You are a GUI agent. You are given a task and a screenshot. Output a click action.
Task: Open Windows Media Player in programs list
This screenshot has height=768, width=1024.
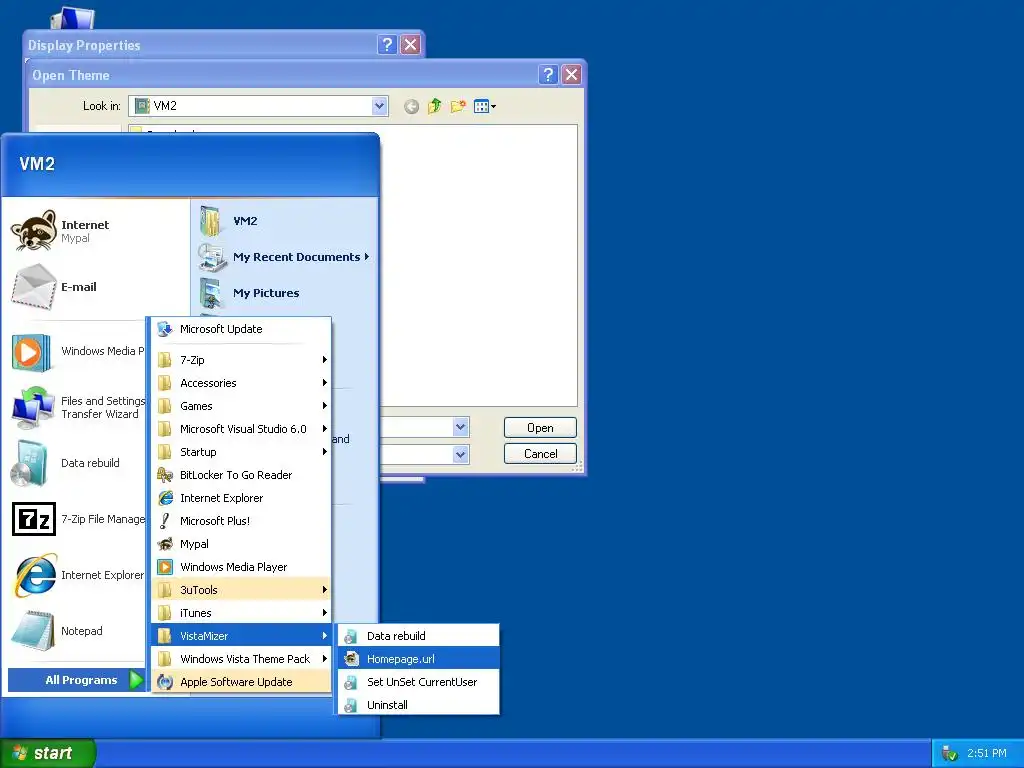tap(241, 567)
